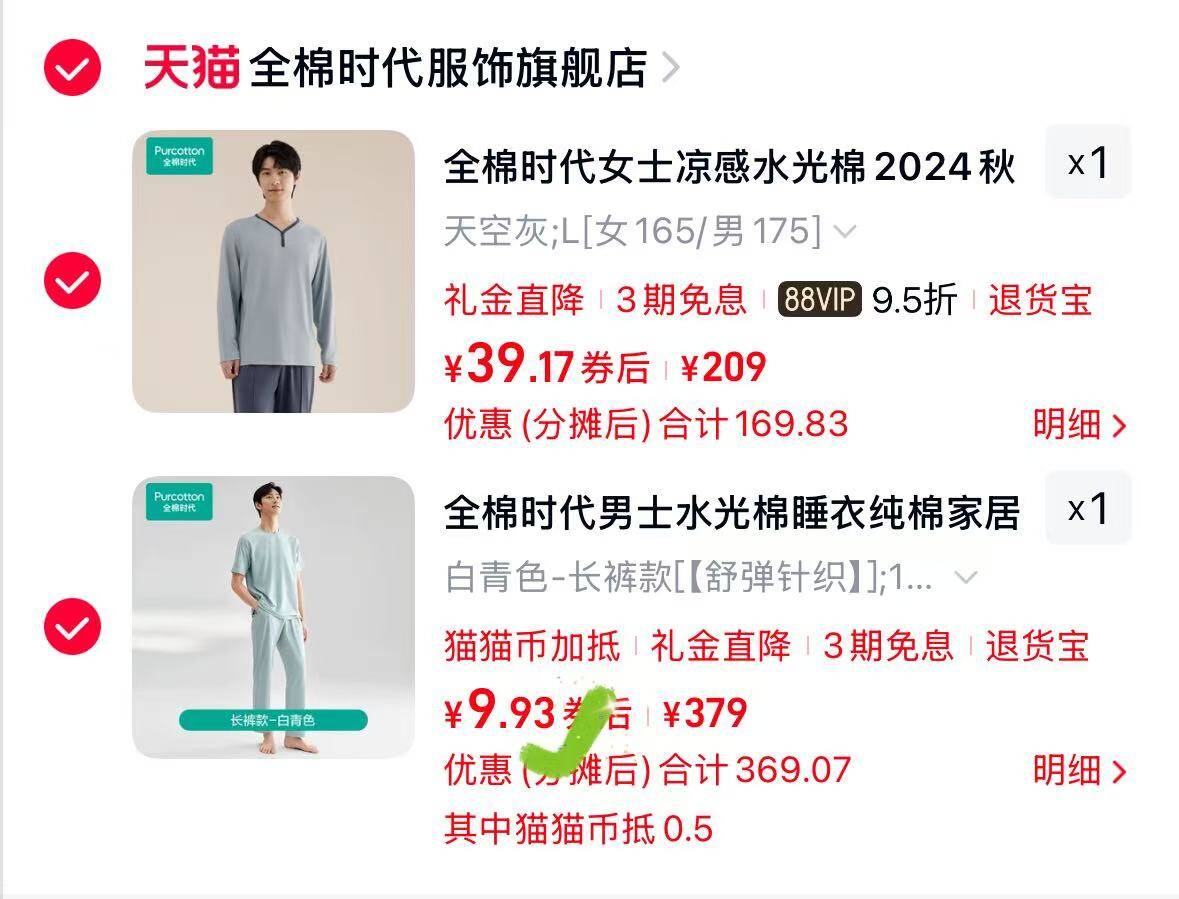1179x899 pixels.
Task: Deselect the men's pajama item checkbox
Action: coord(72,626)
